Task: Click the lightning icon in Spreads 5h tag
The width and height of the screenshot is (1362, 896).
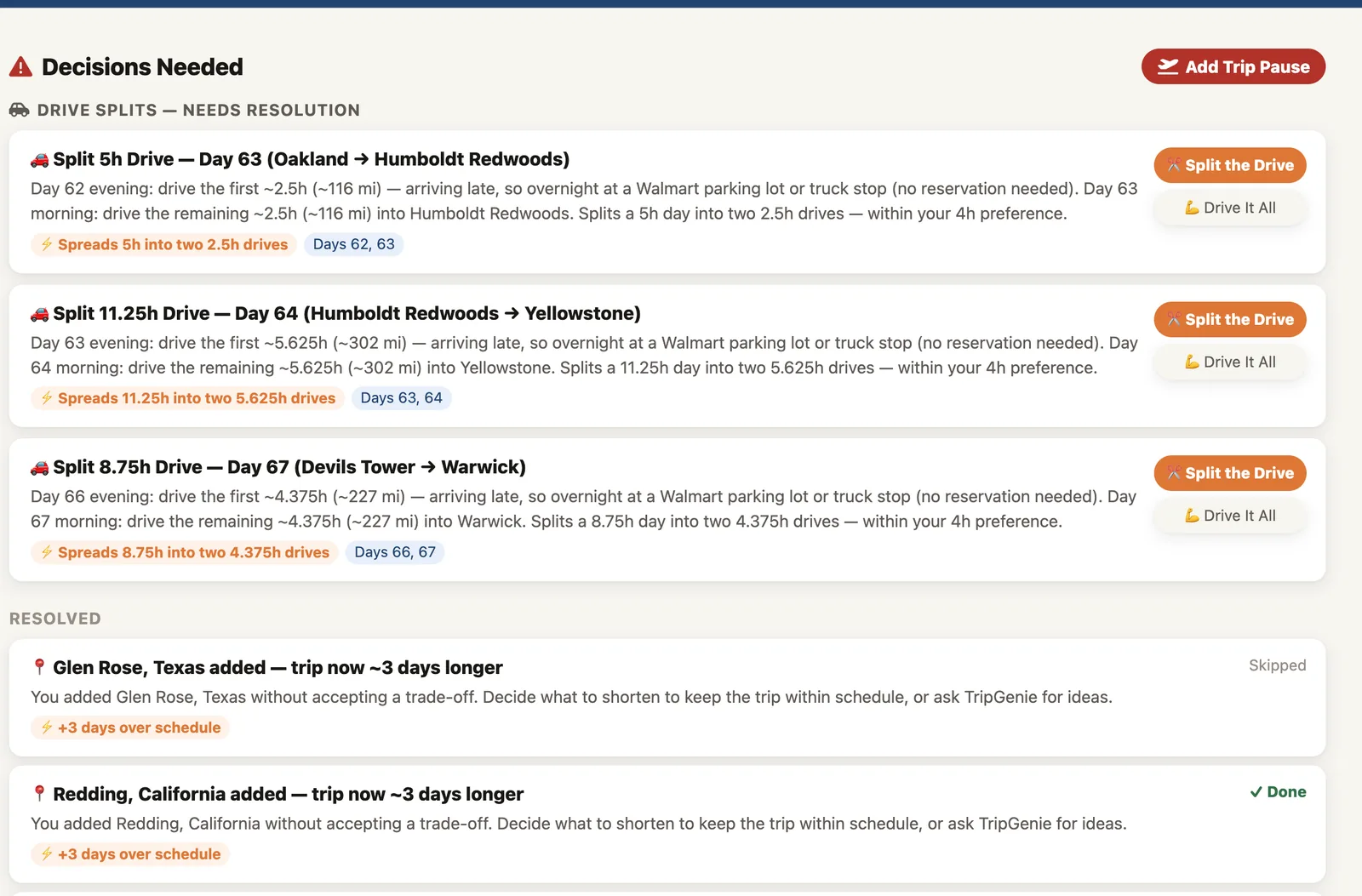Action: [x=47, y=244]
